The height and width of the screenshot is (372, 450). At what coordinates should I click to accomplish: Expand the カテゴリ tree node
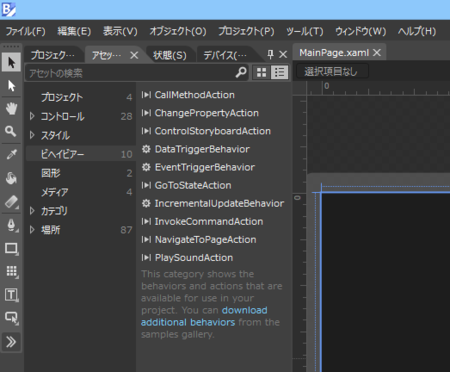click(x=32, y=211)
